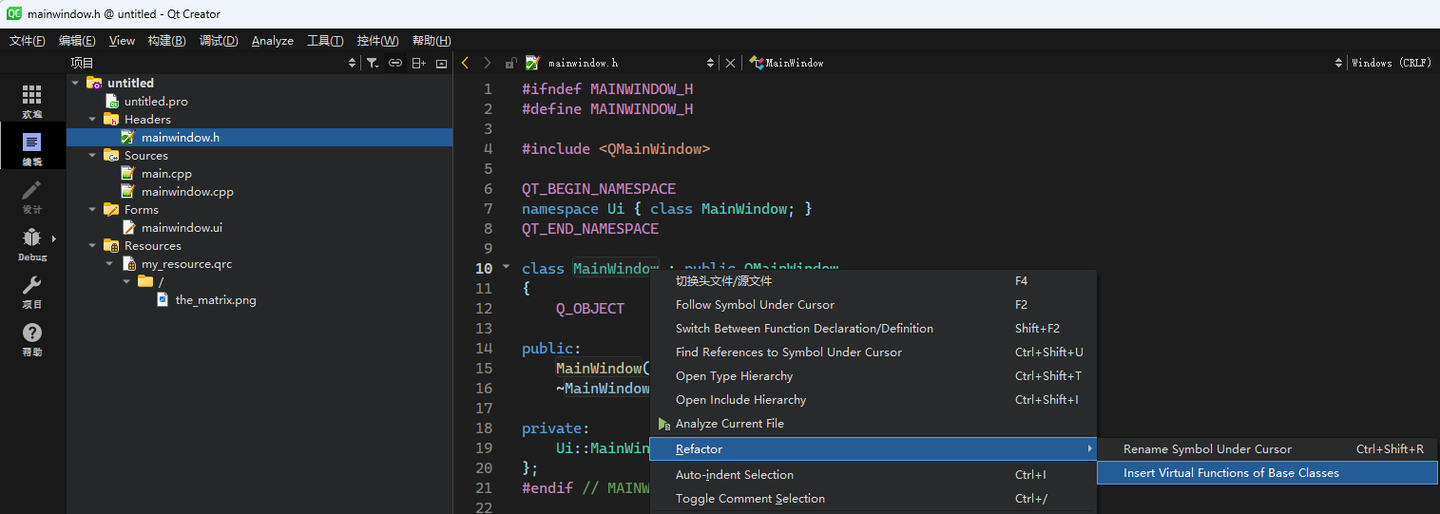
Task: Select mainwindow.cpp in Sources
Action: [187, 192]
